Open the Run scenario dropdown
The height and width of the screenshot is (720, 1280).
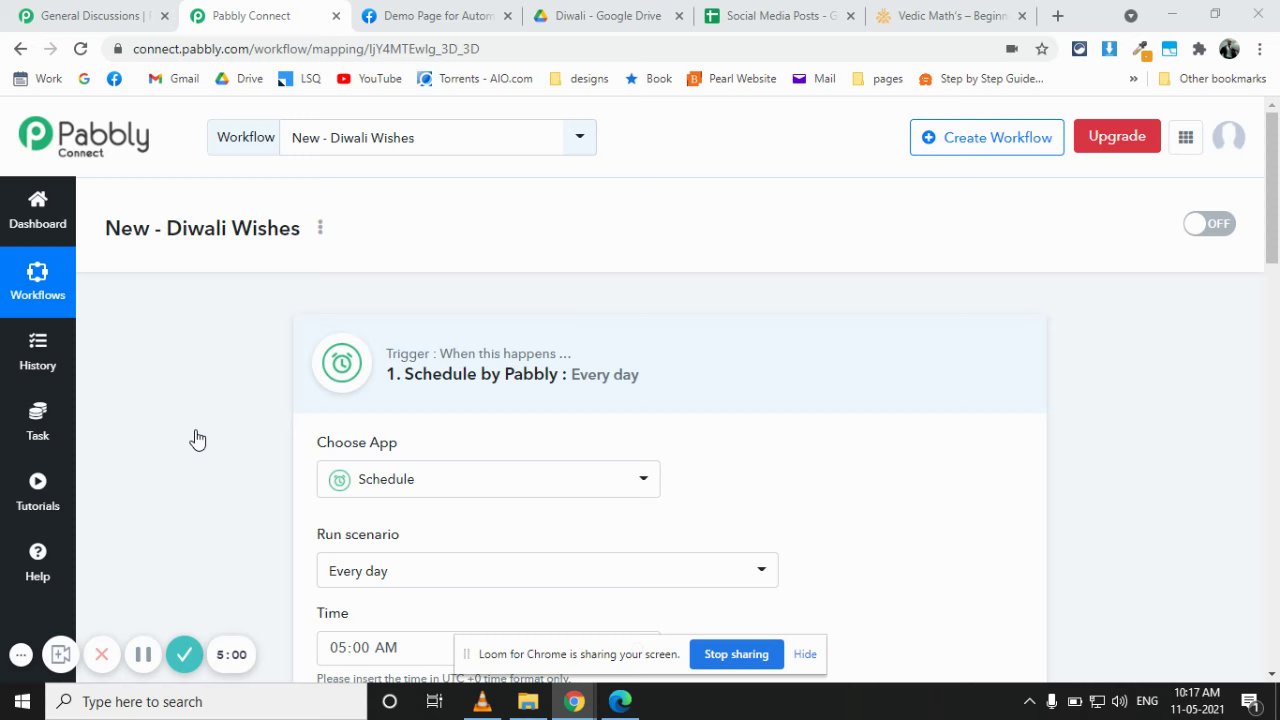coord(547,570)
